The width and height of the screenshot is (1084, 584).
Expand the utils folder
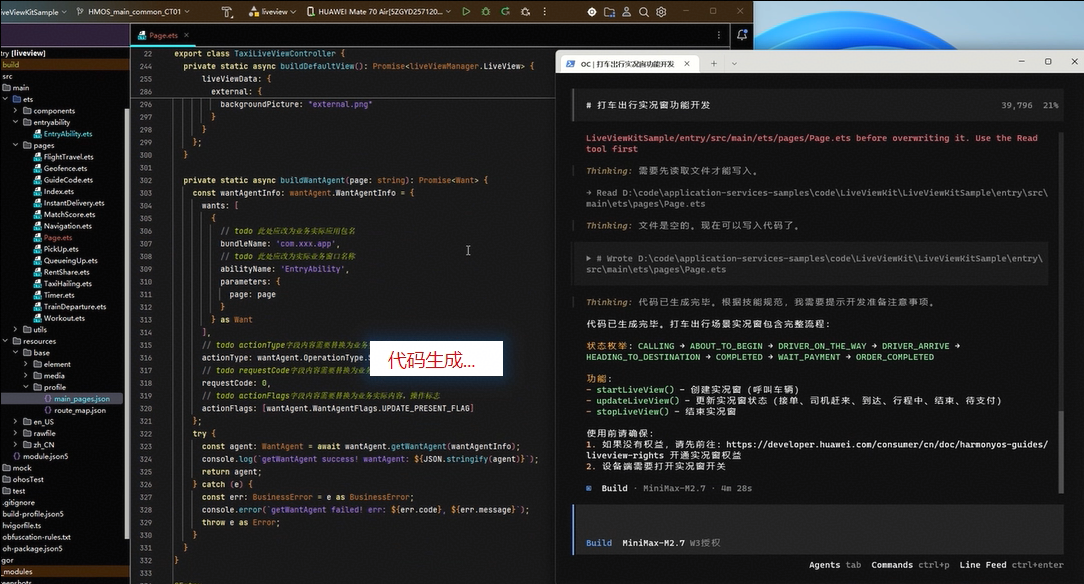15,330
